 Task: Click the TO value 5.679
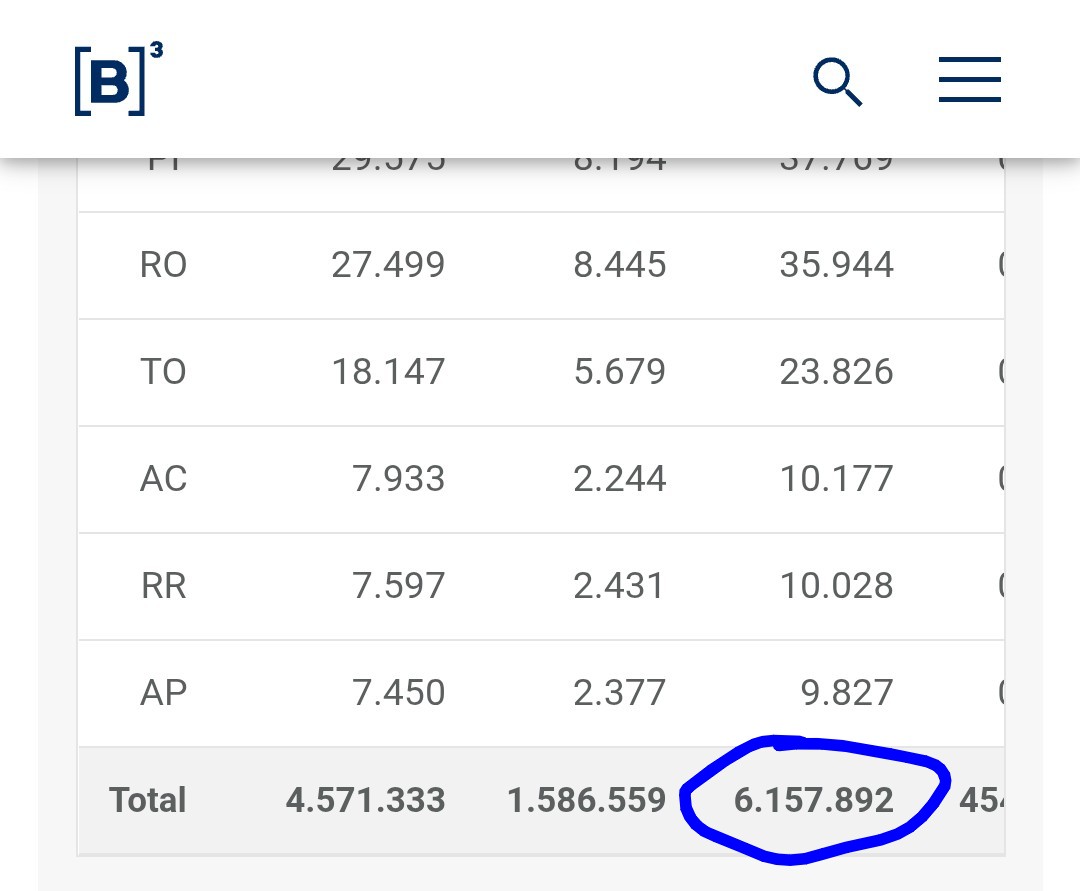point(620,372)
